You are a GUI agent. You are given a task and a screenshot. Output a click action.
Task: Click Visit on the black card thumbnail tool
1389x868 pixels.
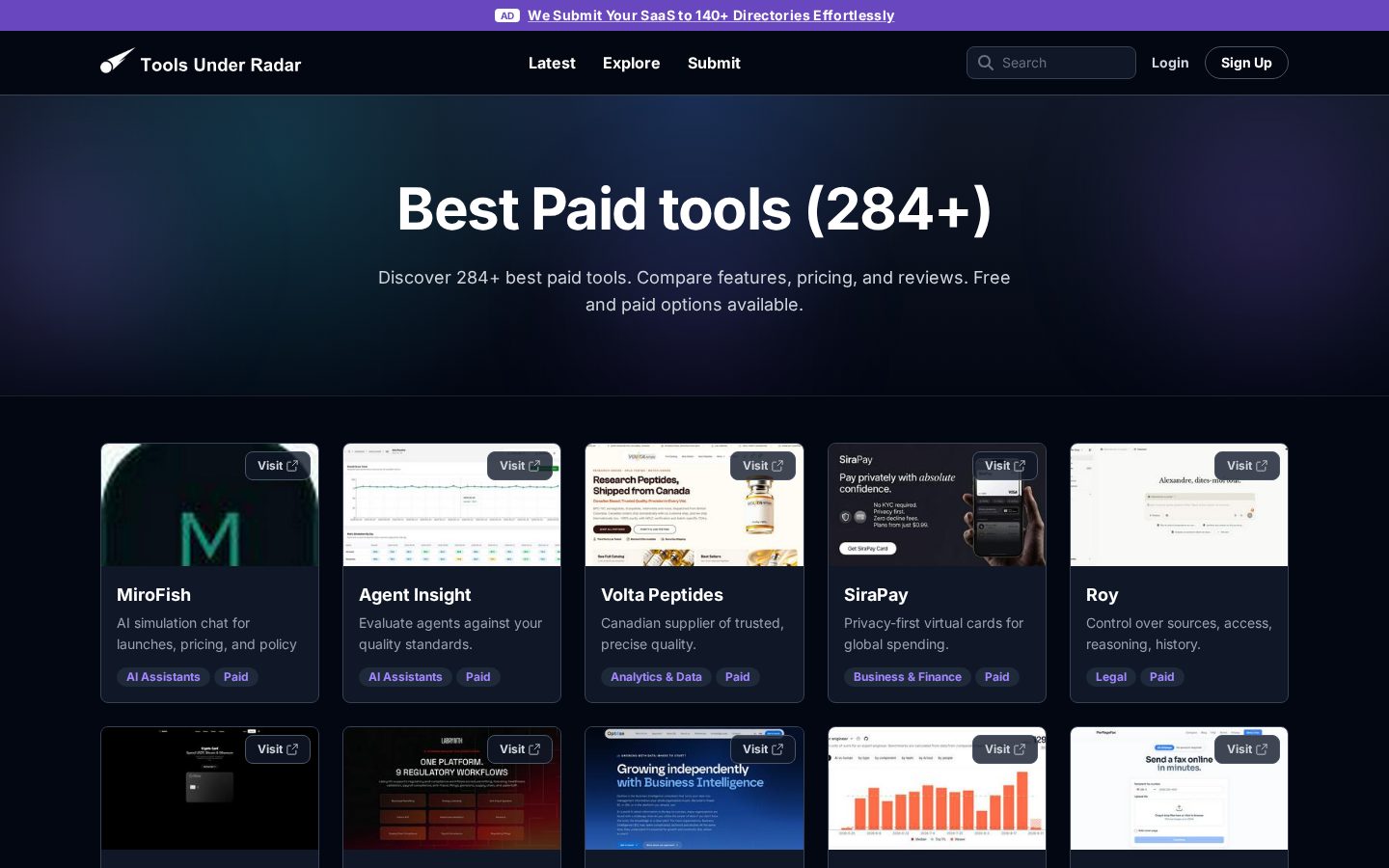coord(278,749)
